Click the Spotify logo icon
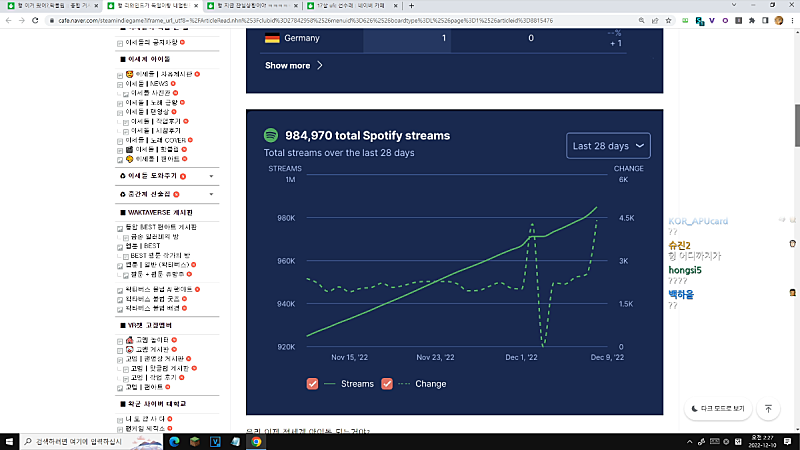Screen dimensions: 800x450 271,135
